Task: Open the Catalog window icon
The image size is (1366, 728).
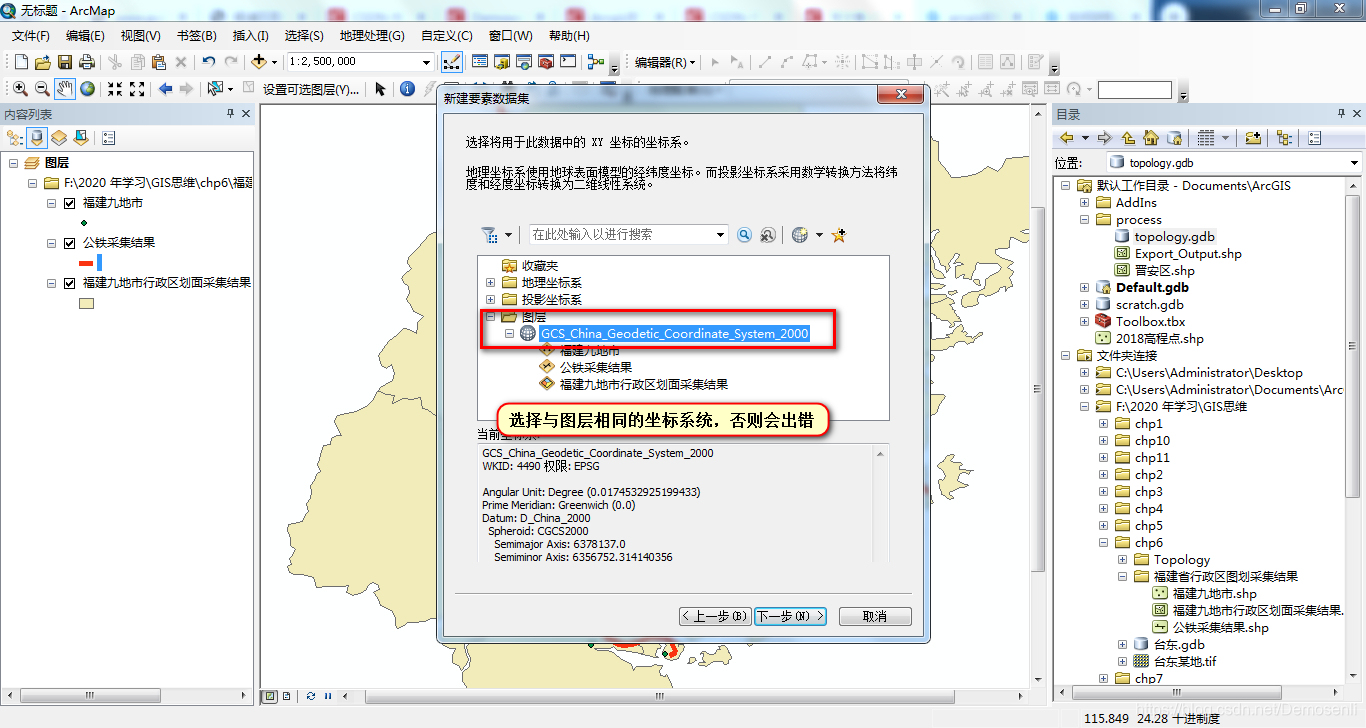Action: [x=502, y=62]
